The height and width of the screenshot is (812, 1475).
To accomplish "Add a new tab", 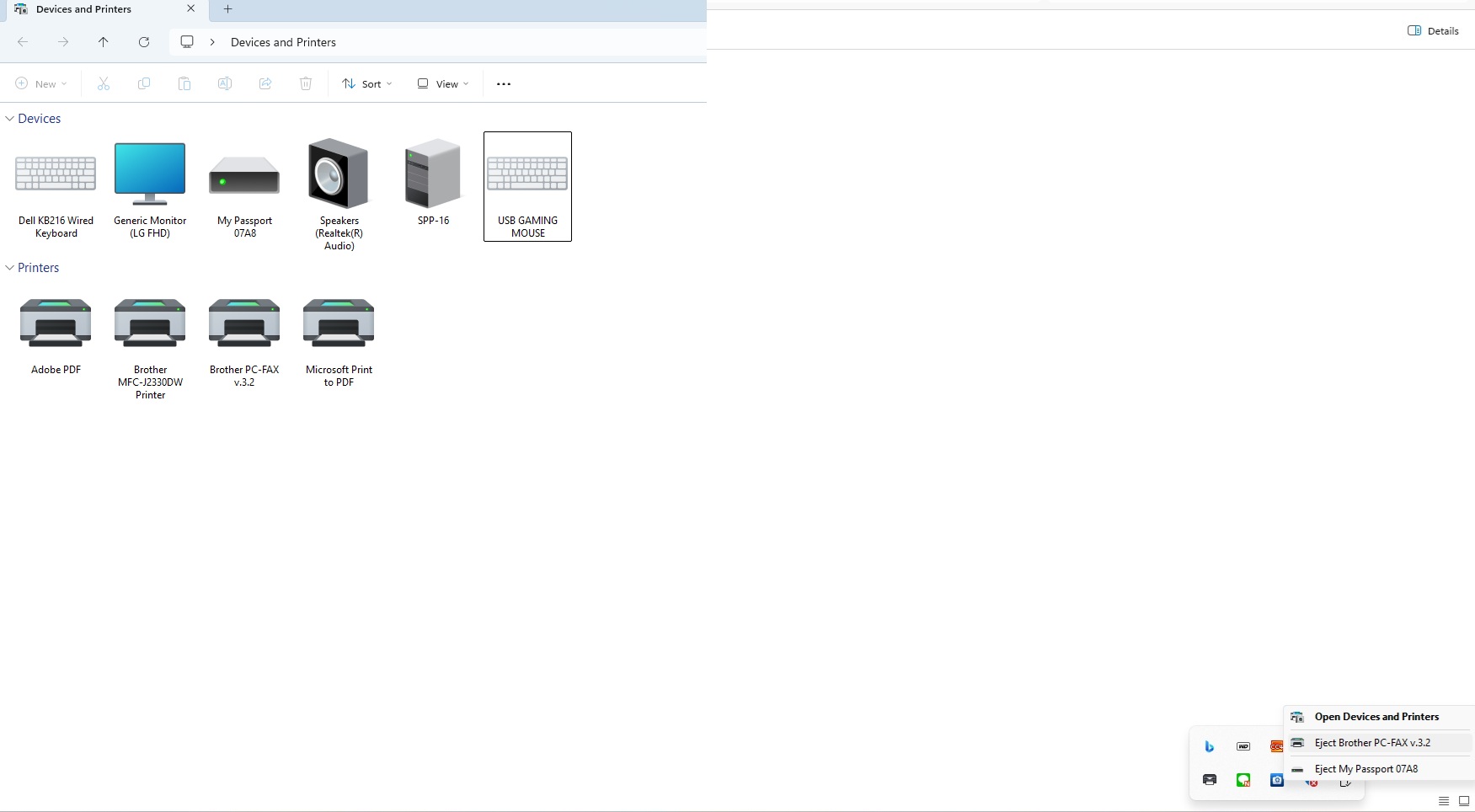I will pyautogui.click(x=227, y=9).
